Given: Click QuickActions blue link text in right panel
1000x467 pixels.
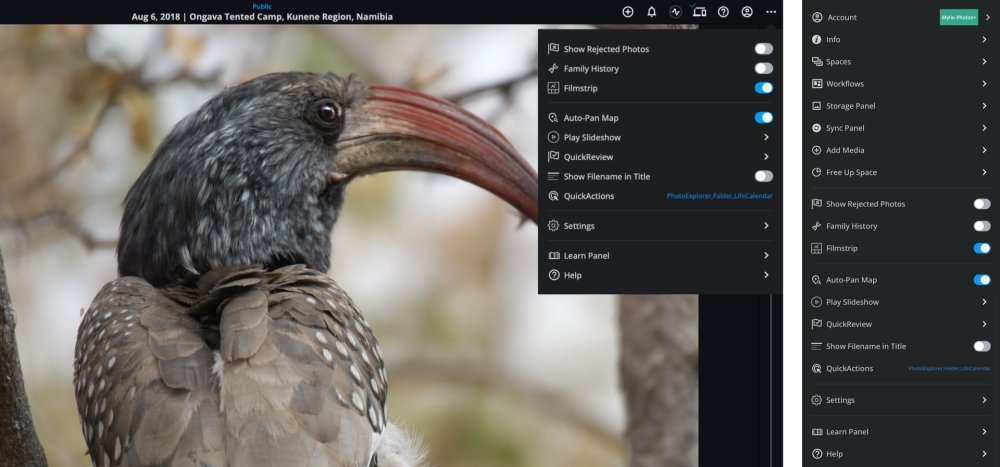Looking at the screenshot, I should click(950, 369).
